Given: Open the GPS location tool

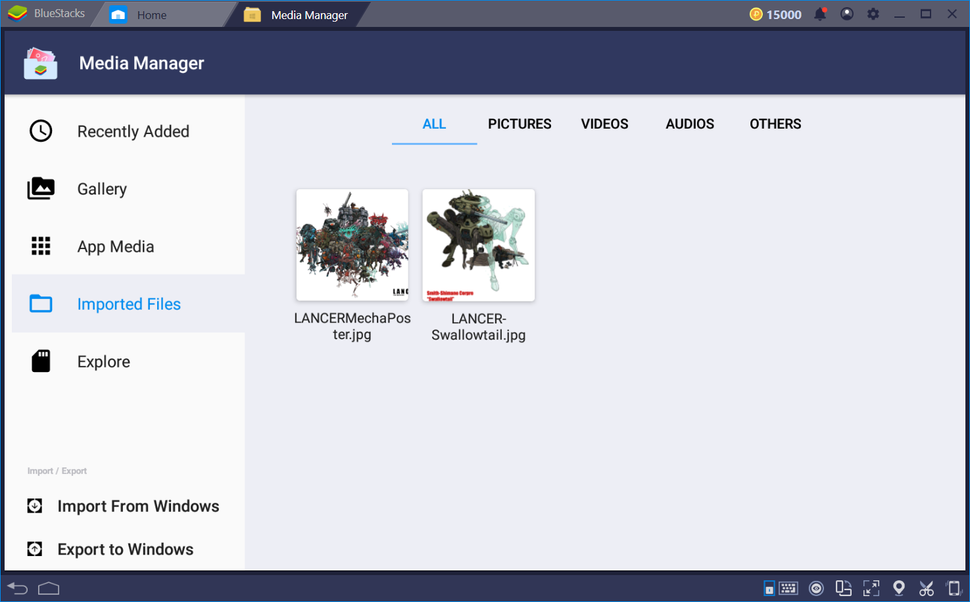Looking at the screenshot, I should coord(898,588).
